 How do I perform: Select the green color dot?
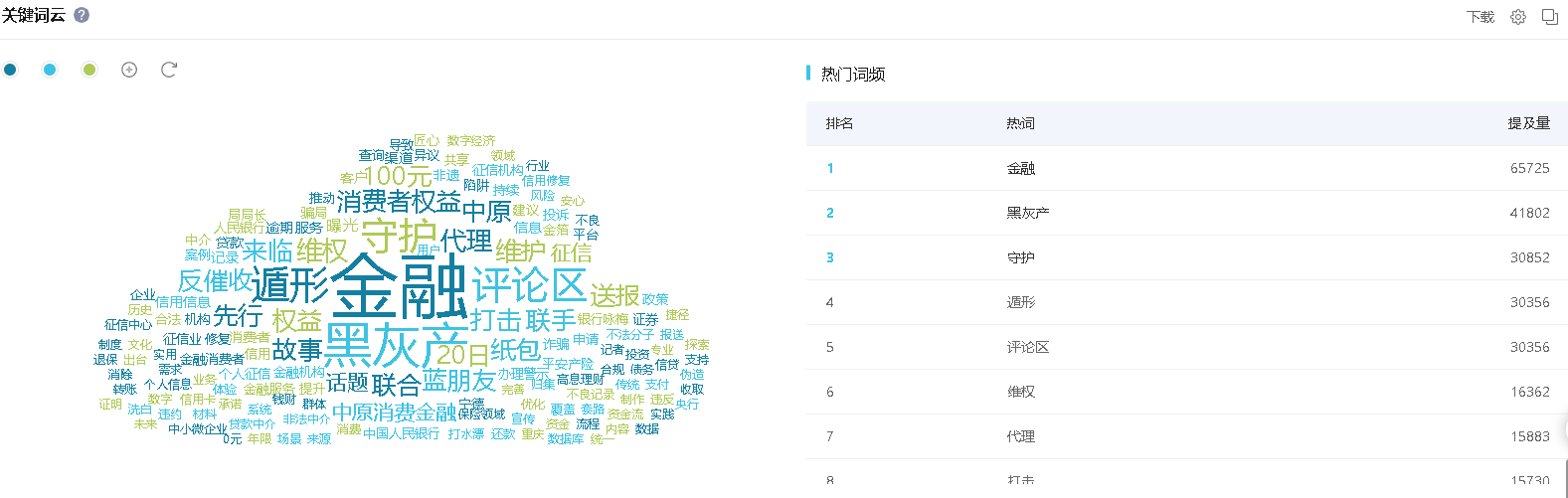click(89, 70)
